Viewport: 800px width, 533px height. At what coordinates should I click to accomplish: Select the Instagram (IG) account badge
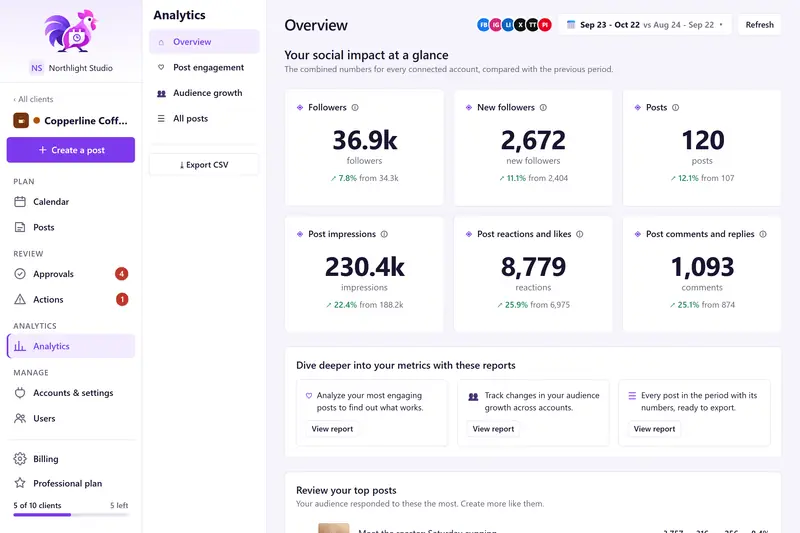coord(495,24)
